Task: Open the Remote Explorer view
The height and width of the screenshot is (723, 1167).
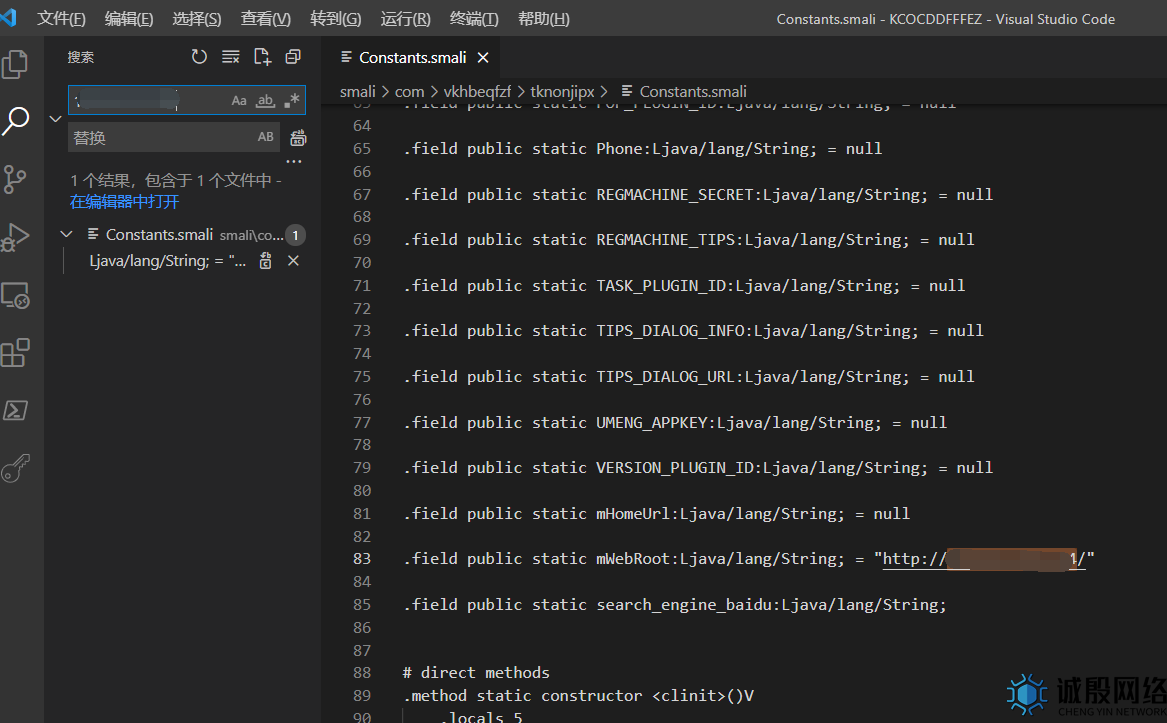Action: click(x=16, y=295)
